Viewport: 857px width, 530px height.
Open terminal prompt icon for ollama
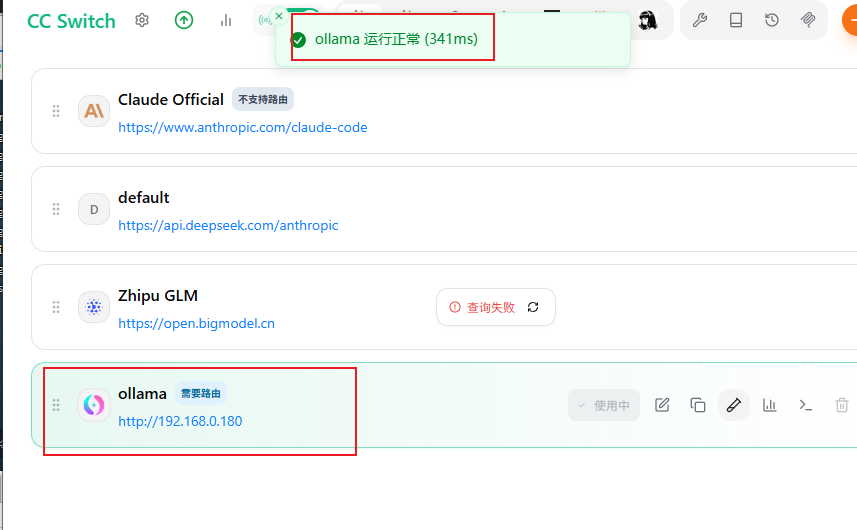click(806, 405)
